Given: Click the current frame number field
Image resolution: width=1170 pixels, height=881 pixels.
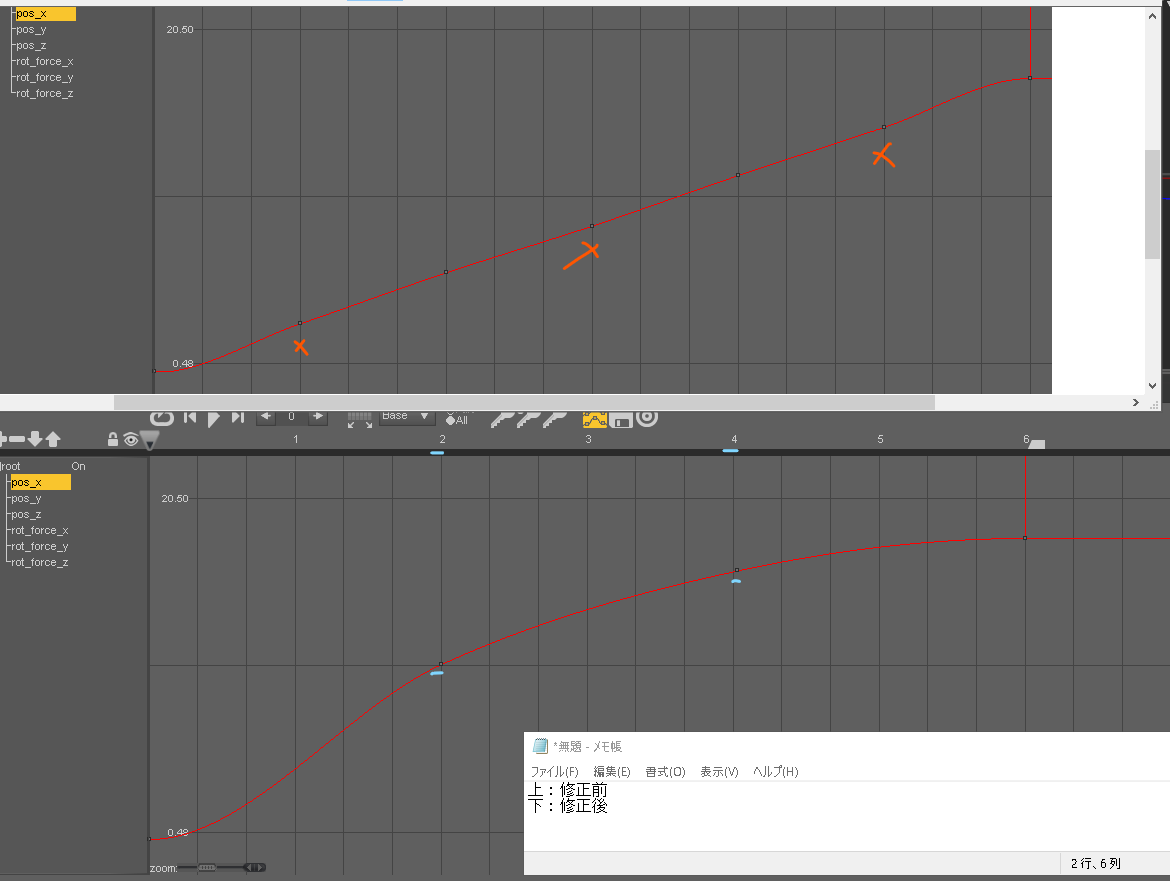Looking at the screenshot, I should point(292,416).
